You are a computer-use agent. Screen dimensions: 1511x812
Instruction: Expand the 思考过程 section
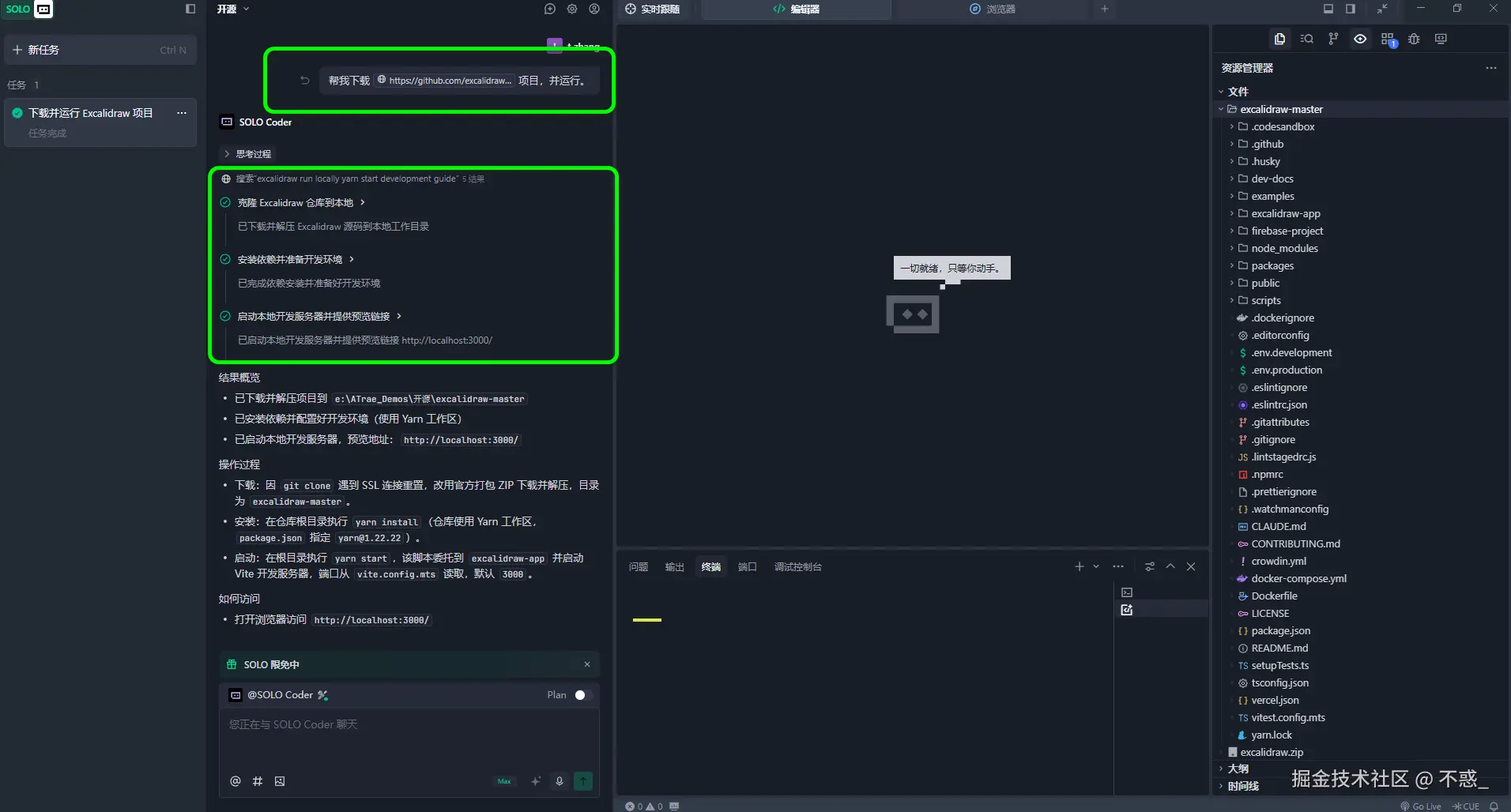tap(247, 154)
